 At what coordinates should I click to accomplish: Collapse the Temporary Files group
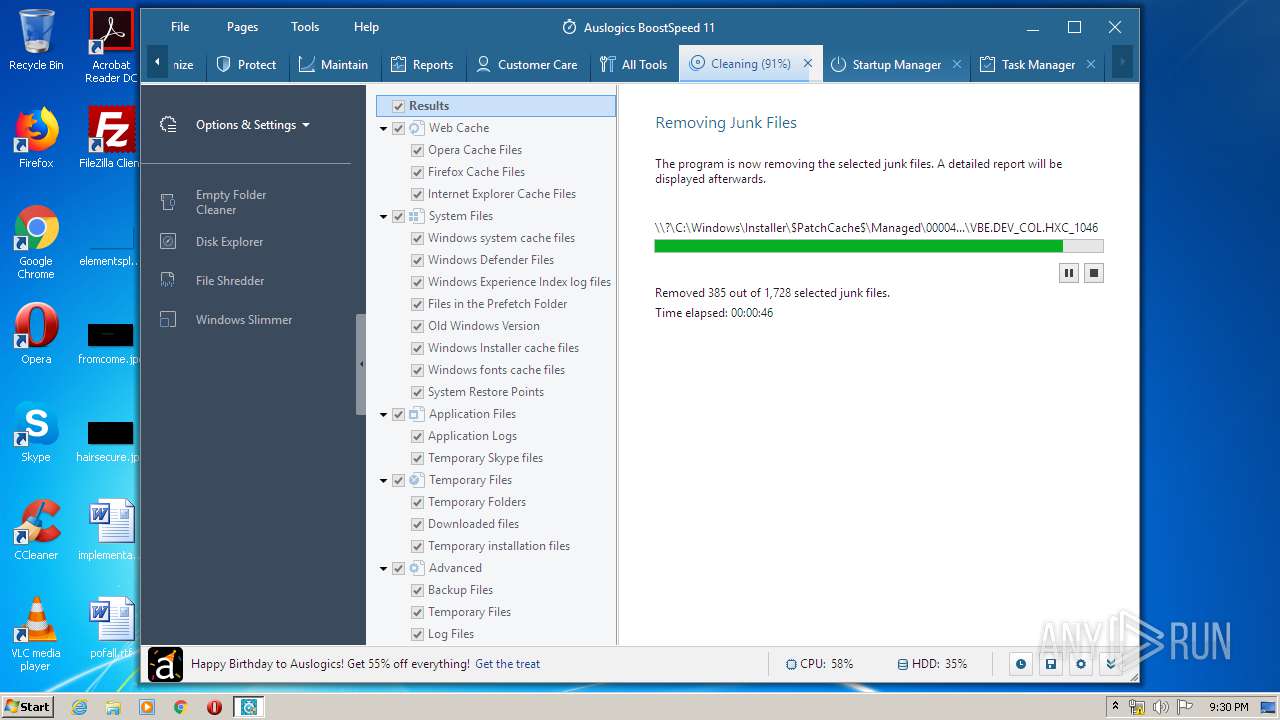pos(383,480)
